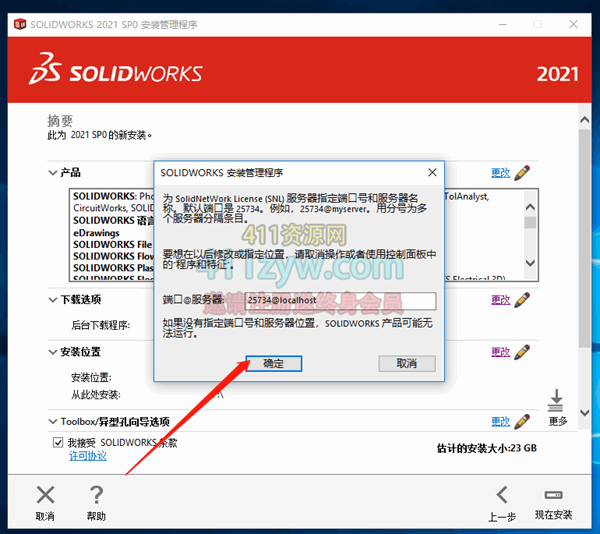Screen dimensions: 600x534
Task: Open the 许可协议 link
Action: (87, 456)
